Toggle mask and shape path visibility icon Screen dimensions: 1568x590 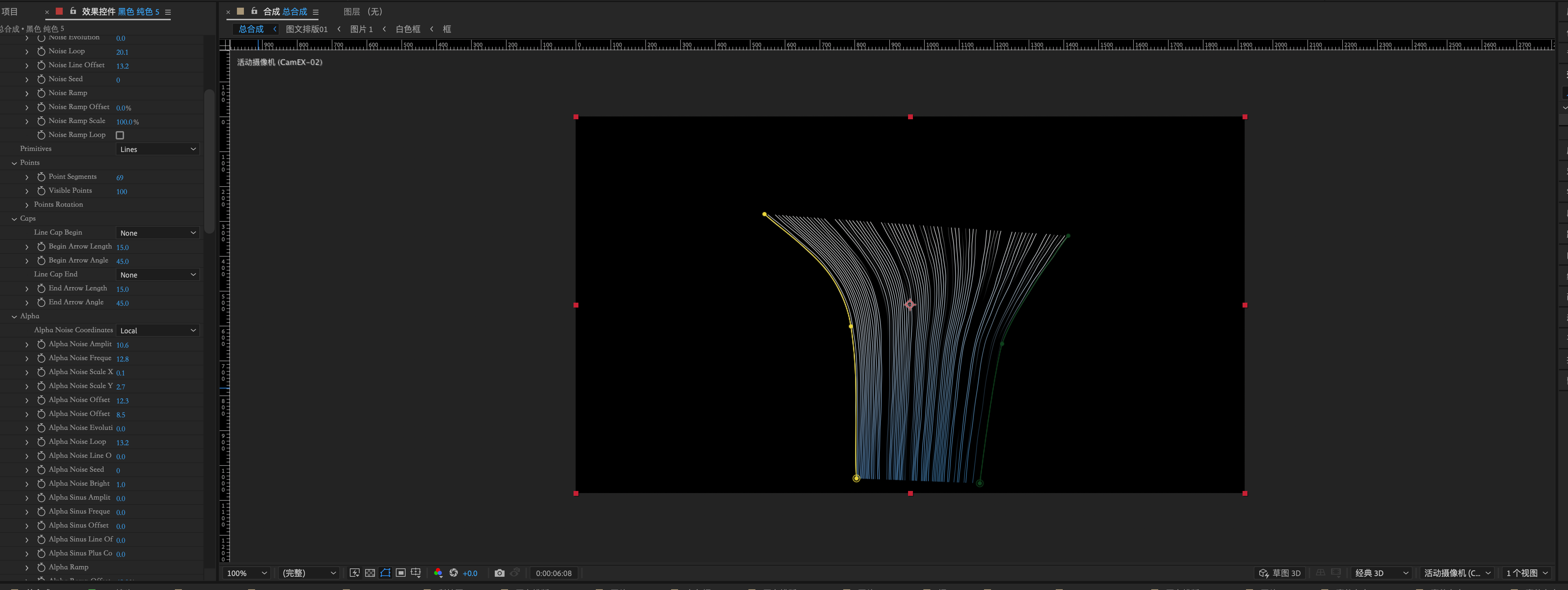tap(385, 573)
